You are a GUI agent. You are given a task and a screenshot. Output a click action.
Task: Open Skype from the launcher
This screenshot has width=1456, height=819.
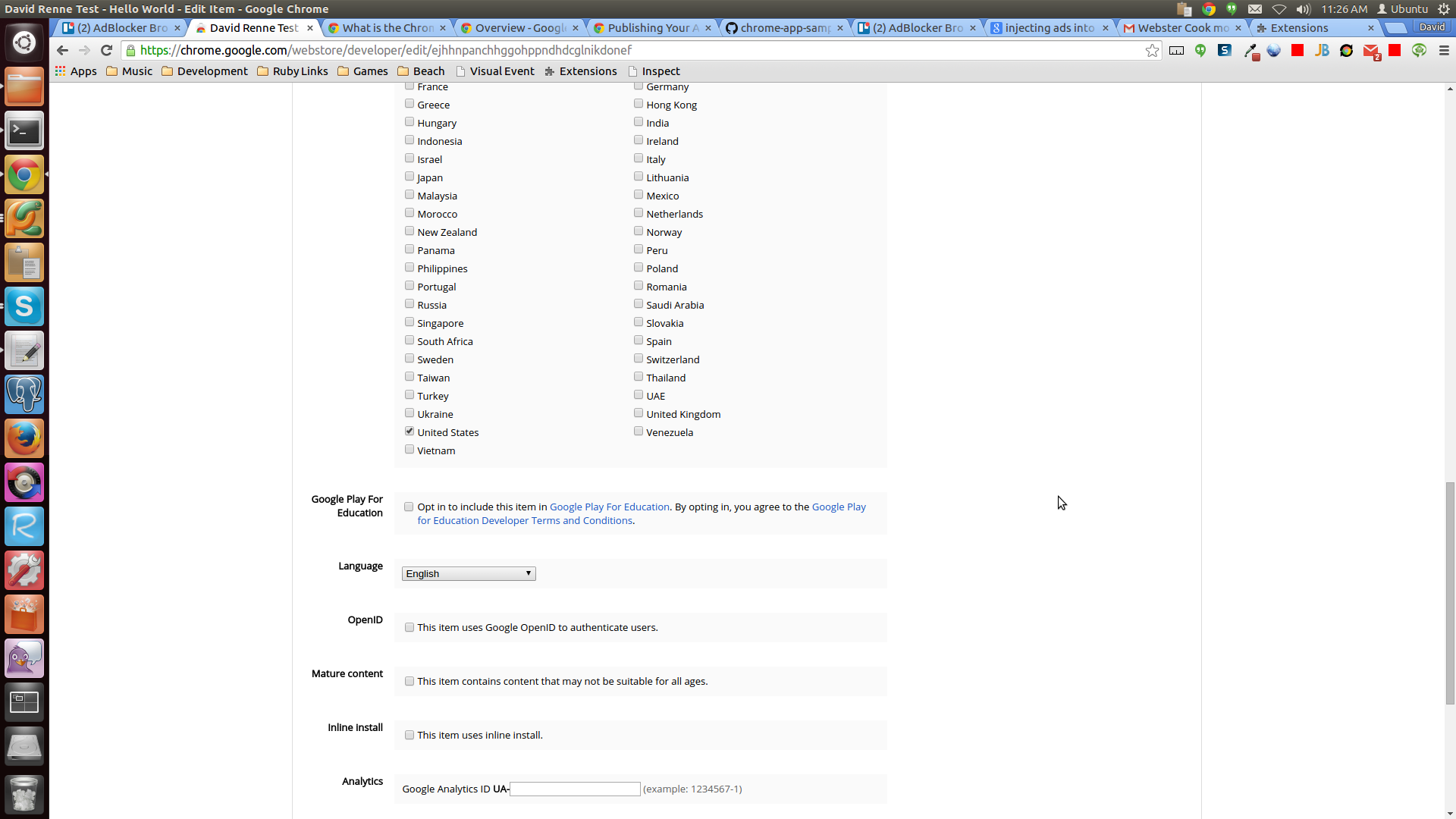click(24, 306)
